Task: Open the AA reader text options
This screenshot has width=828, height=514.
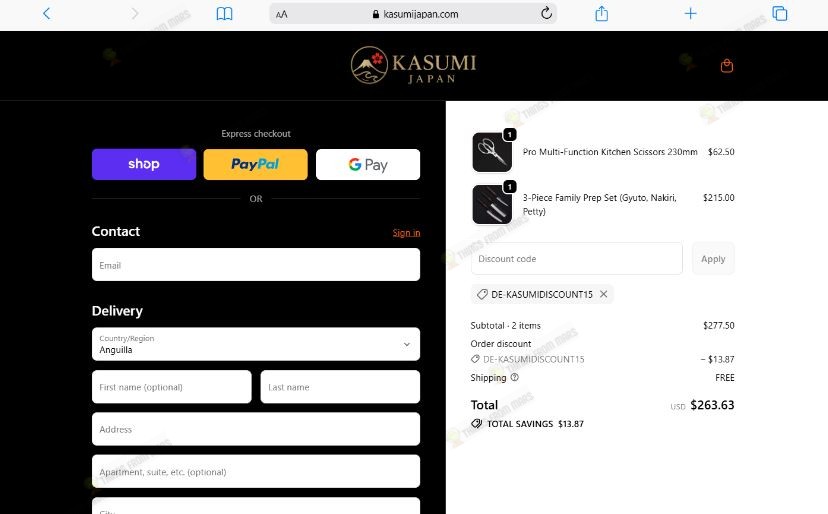Action: click(x=282, y=14)
